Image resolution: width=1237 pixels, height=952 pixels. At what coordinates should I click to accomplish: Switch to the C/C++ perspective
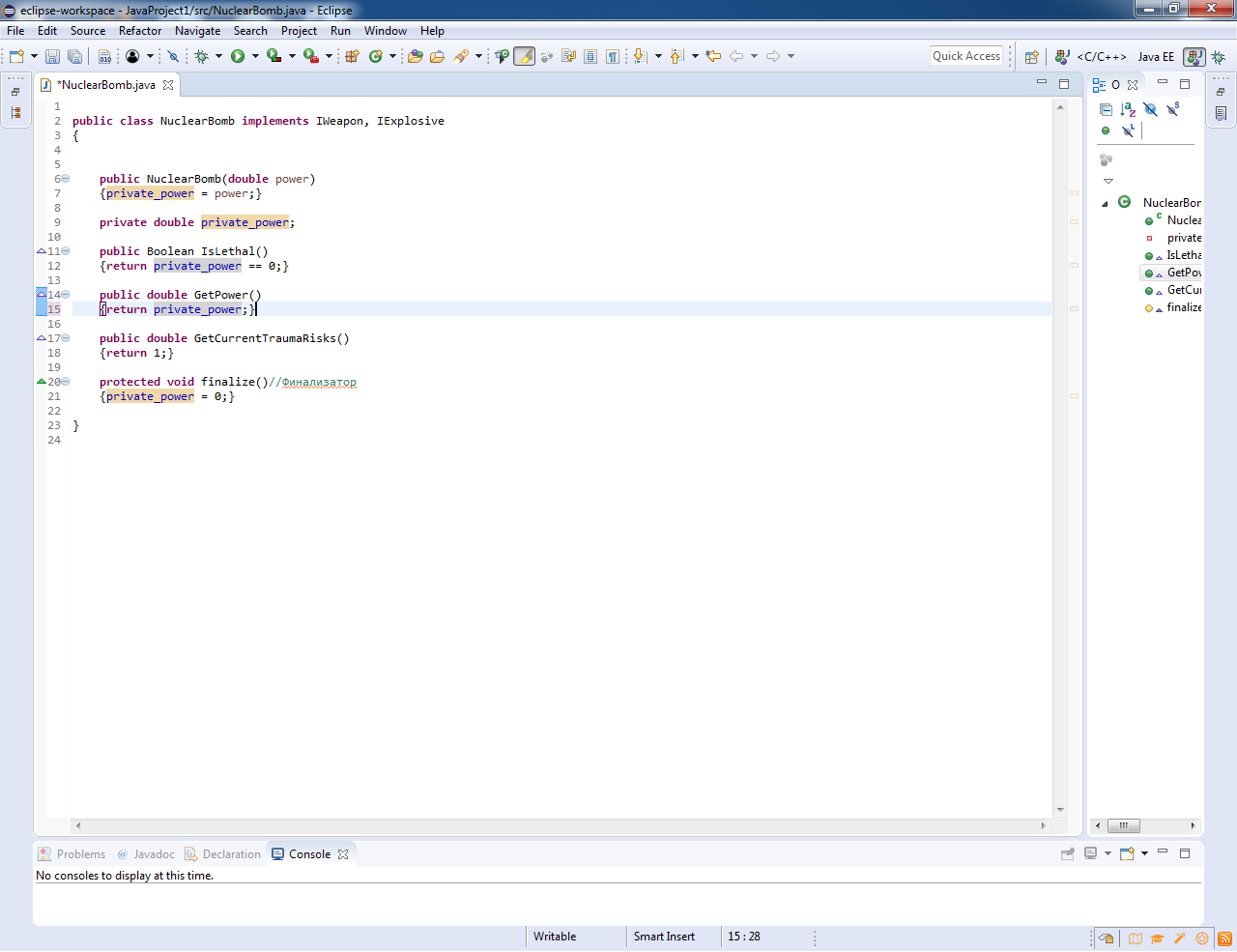point(1091,57)
